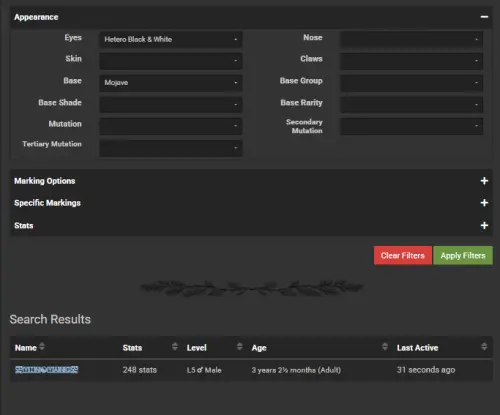Open the Base Shade dropdown
This screenshot has height=415, width=500.
171,104
